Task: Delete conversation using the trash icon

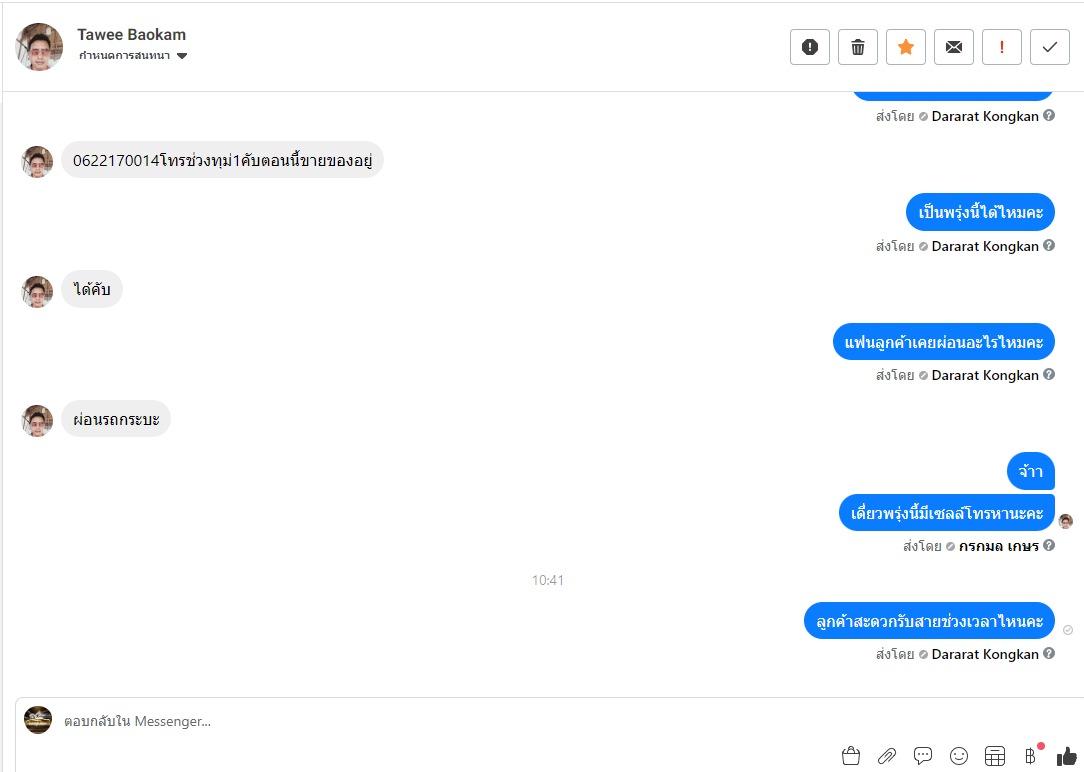Action: coord(858,47)
